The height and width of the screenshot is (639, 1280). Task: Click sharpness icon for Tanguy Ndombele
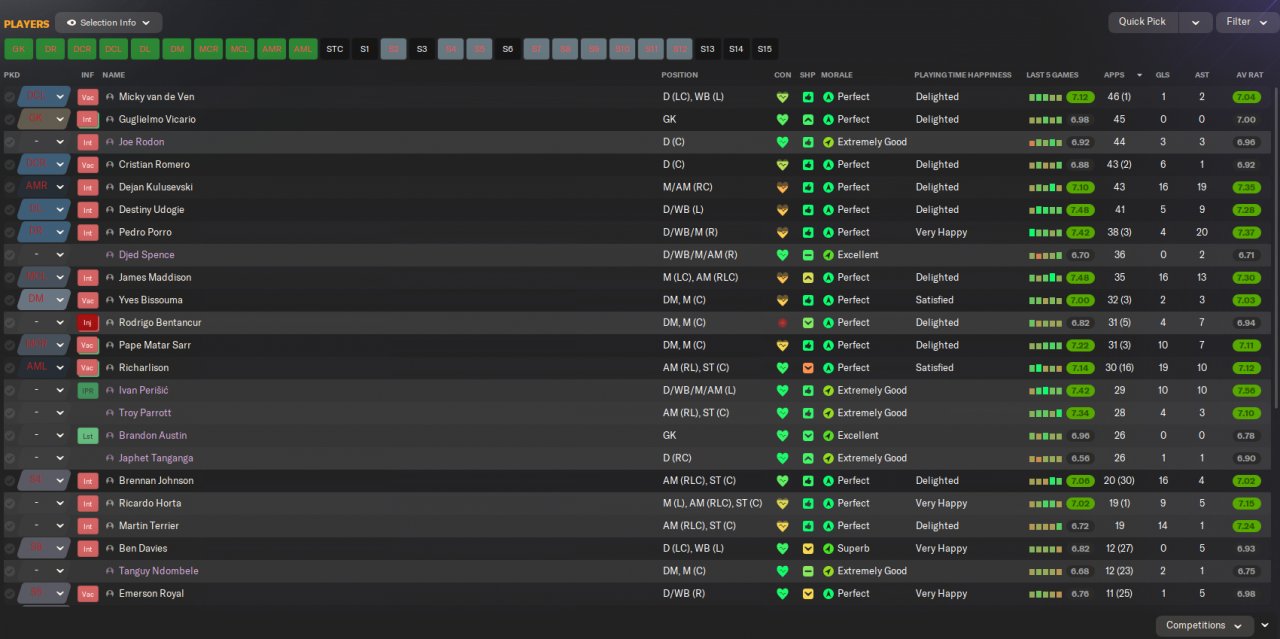(x=808, y=572)
